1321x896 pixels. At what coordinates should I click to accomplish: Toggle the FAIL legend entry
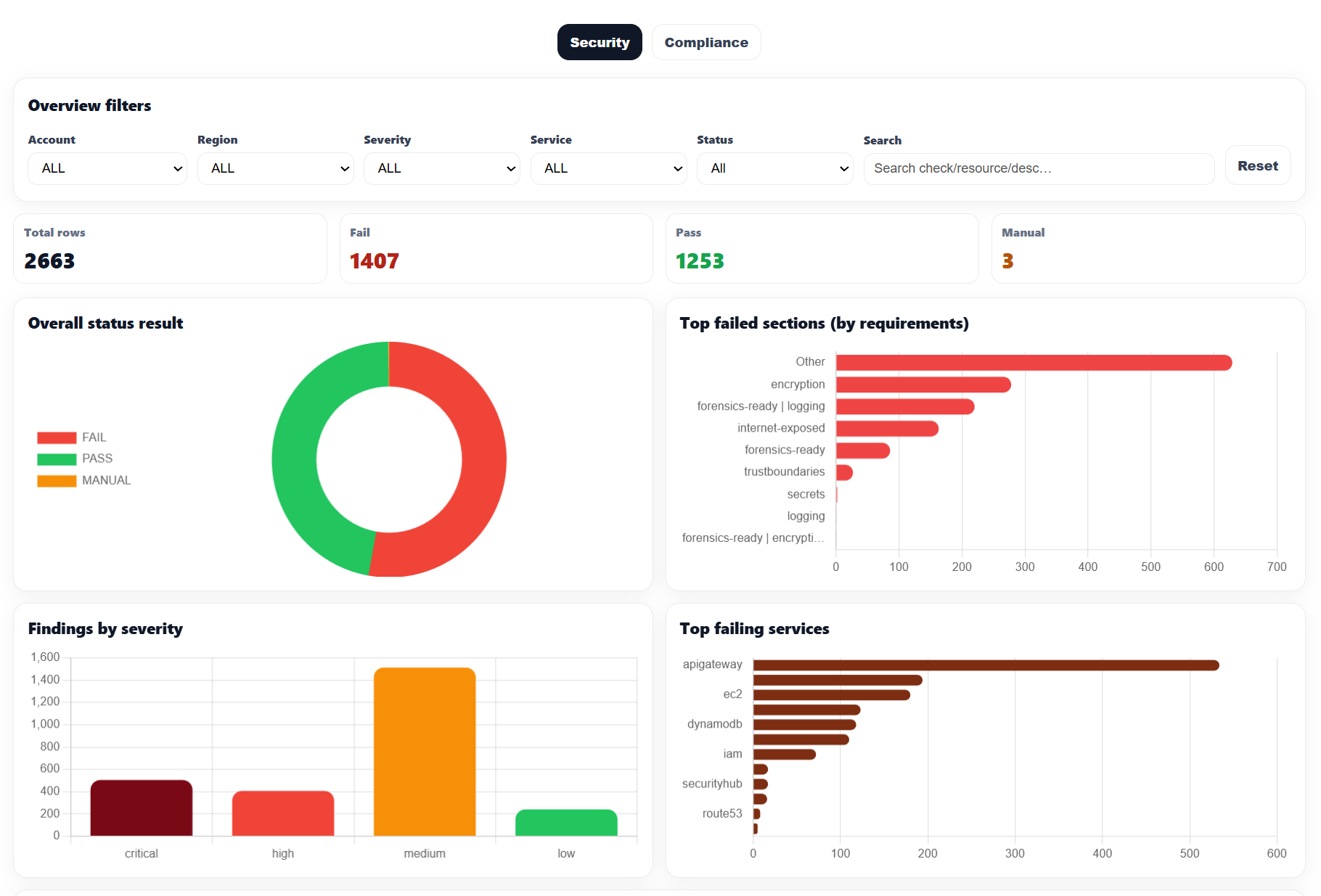tap(94, 437)
